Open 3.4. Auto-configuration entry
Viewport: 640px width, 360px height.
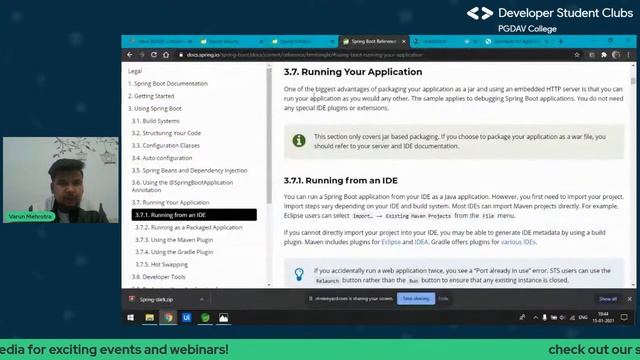tap(162, 158)
